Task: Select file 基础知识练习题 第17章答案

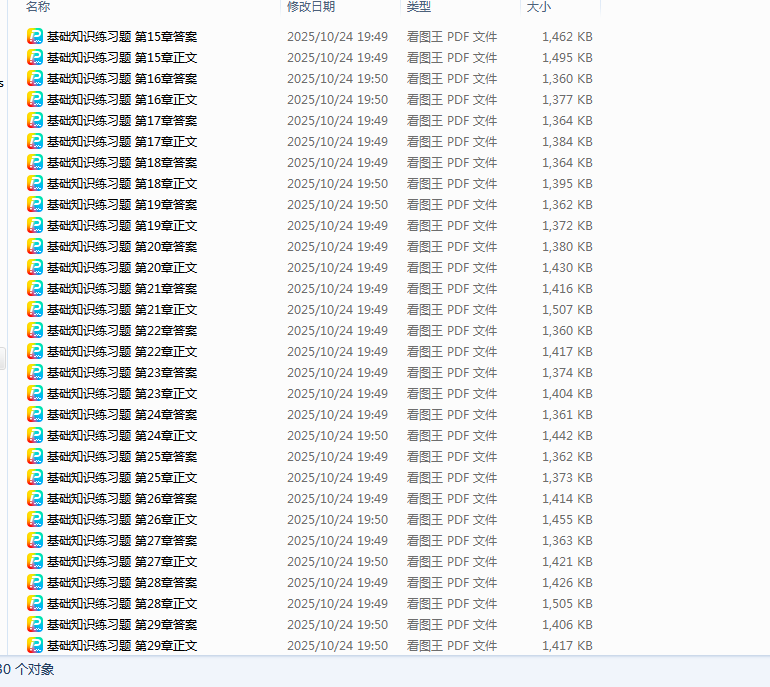Action: [x=122, y=120]
